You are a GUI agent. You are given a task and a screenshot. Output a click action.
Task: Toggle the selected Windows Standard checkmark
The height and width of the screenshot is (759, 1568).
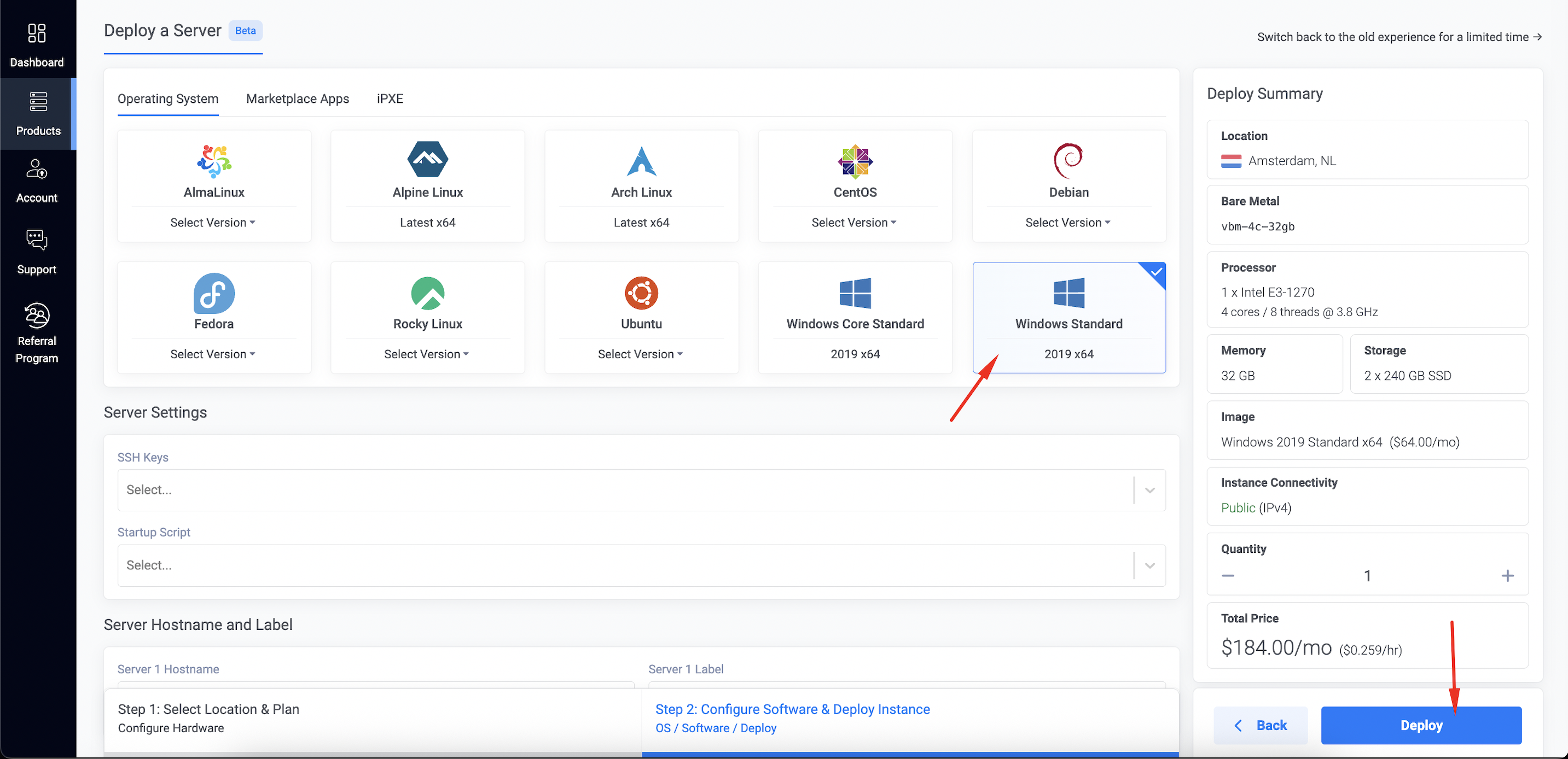1156,272
